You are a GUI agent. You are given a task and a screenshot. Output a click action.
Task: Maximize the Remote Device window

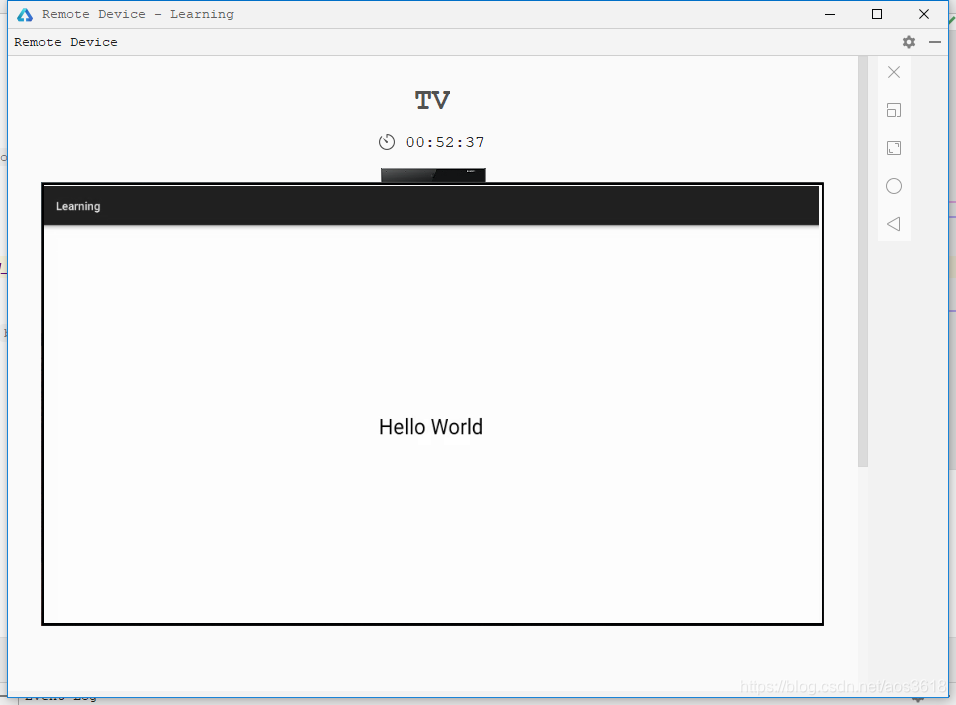point(877,14)
